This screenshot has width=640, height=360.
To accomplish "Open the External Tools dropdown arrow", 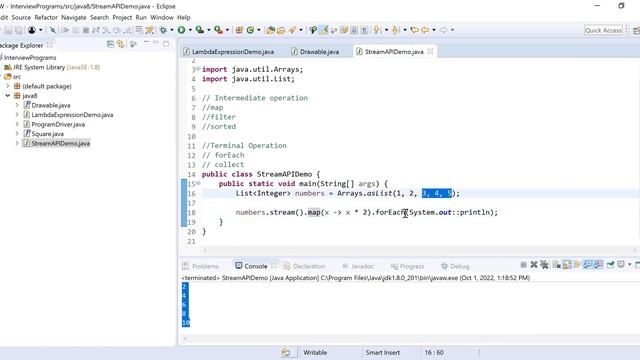I will pos(227,30).
